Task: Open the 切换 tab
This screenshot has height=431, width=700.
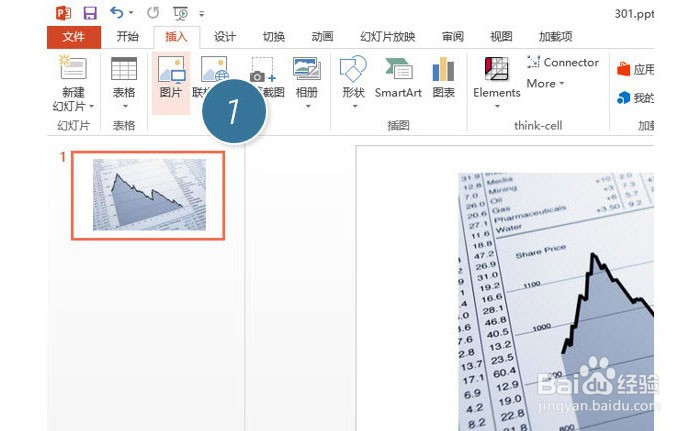Action: 273,37
